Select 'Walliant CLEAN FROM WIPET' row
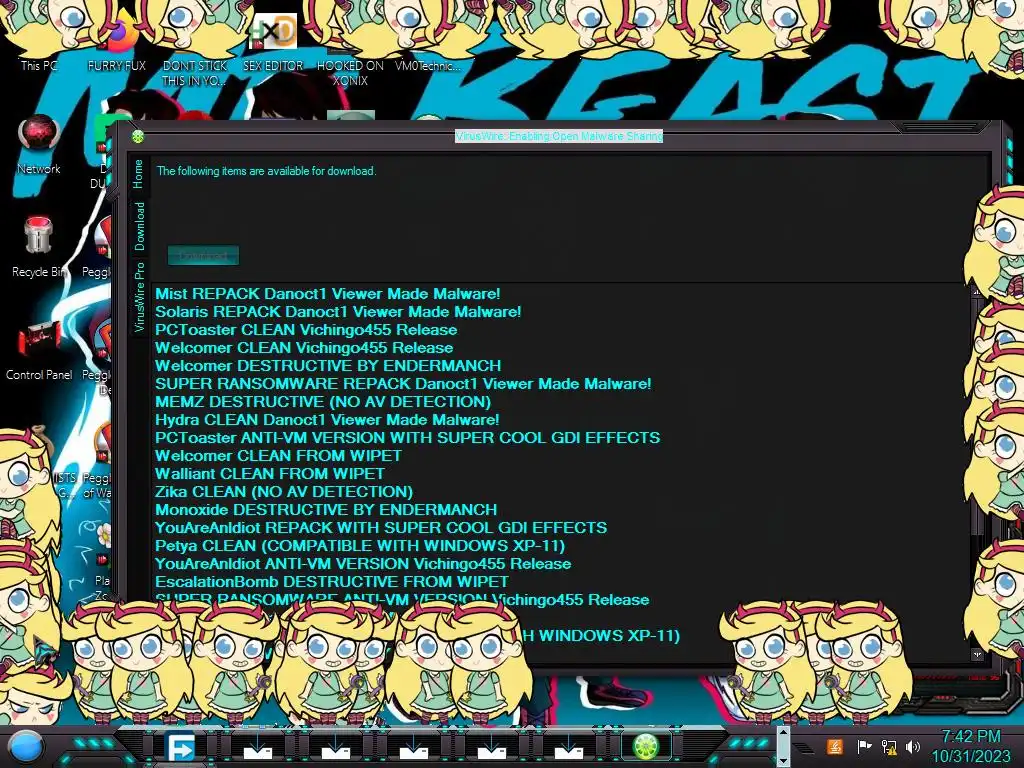 pyautogui.click(x=270, y=473)
